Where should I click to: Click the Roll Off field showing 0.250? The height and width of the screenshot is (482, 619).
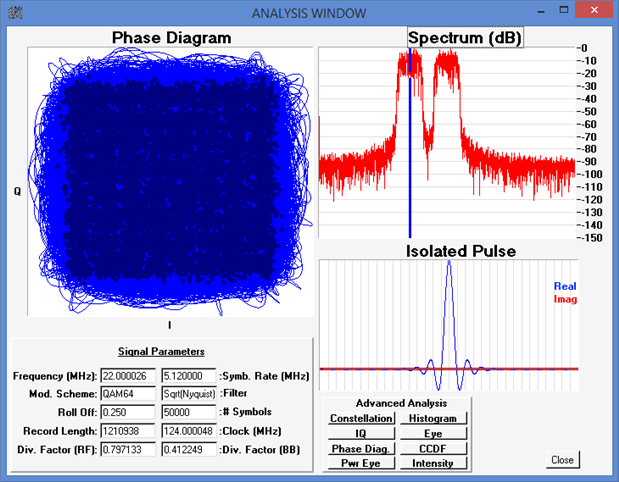(127, 412)
